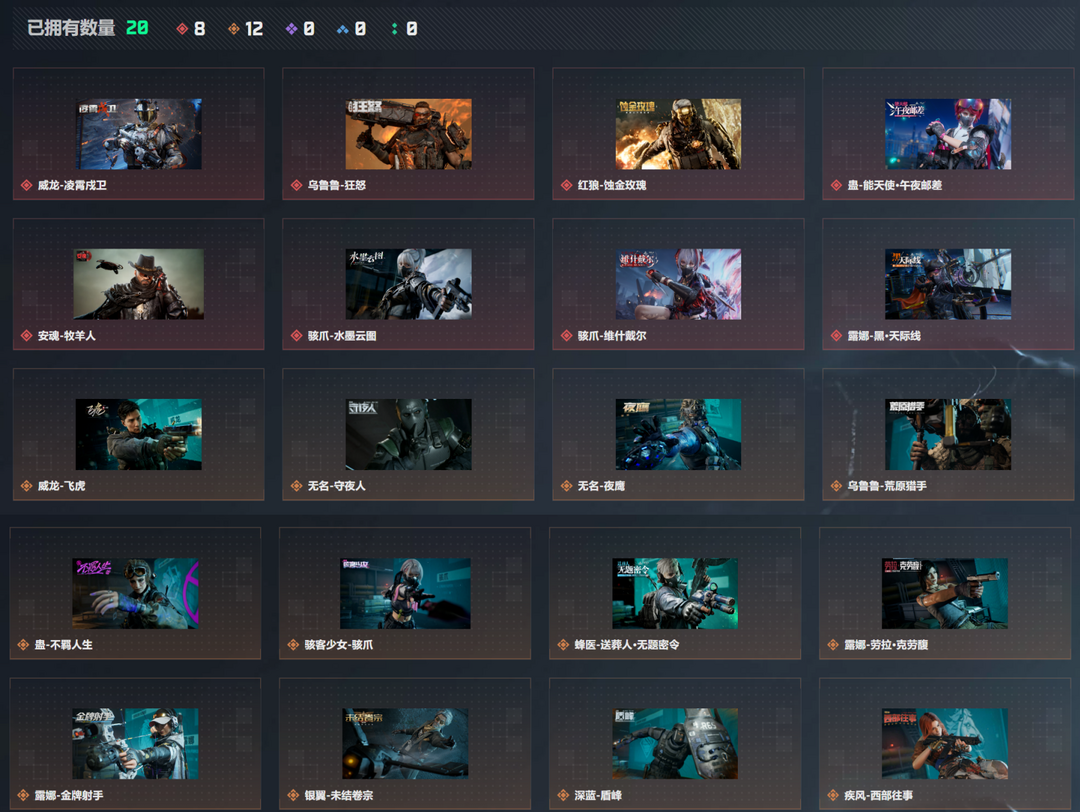View the 骇爪-维什戴尔 skin thumbnail
Image resolution: width=1080 pixels, height=812 pixels.
(678, 284)
